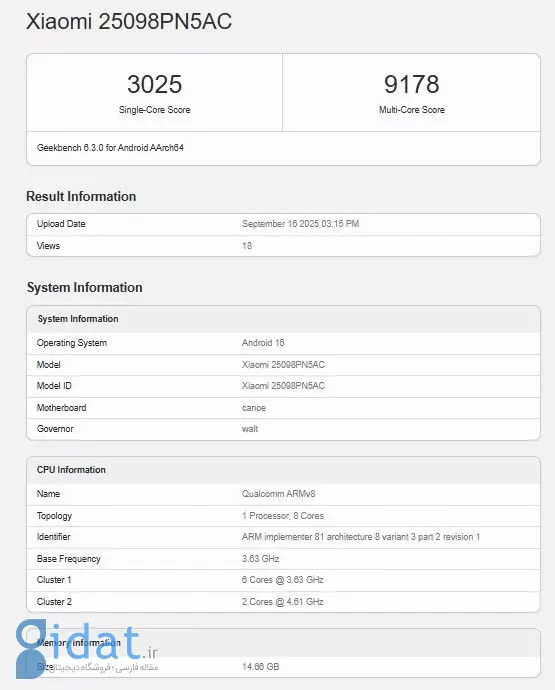Click the Upload Date value

(300, 224)
